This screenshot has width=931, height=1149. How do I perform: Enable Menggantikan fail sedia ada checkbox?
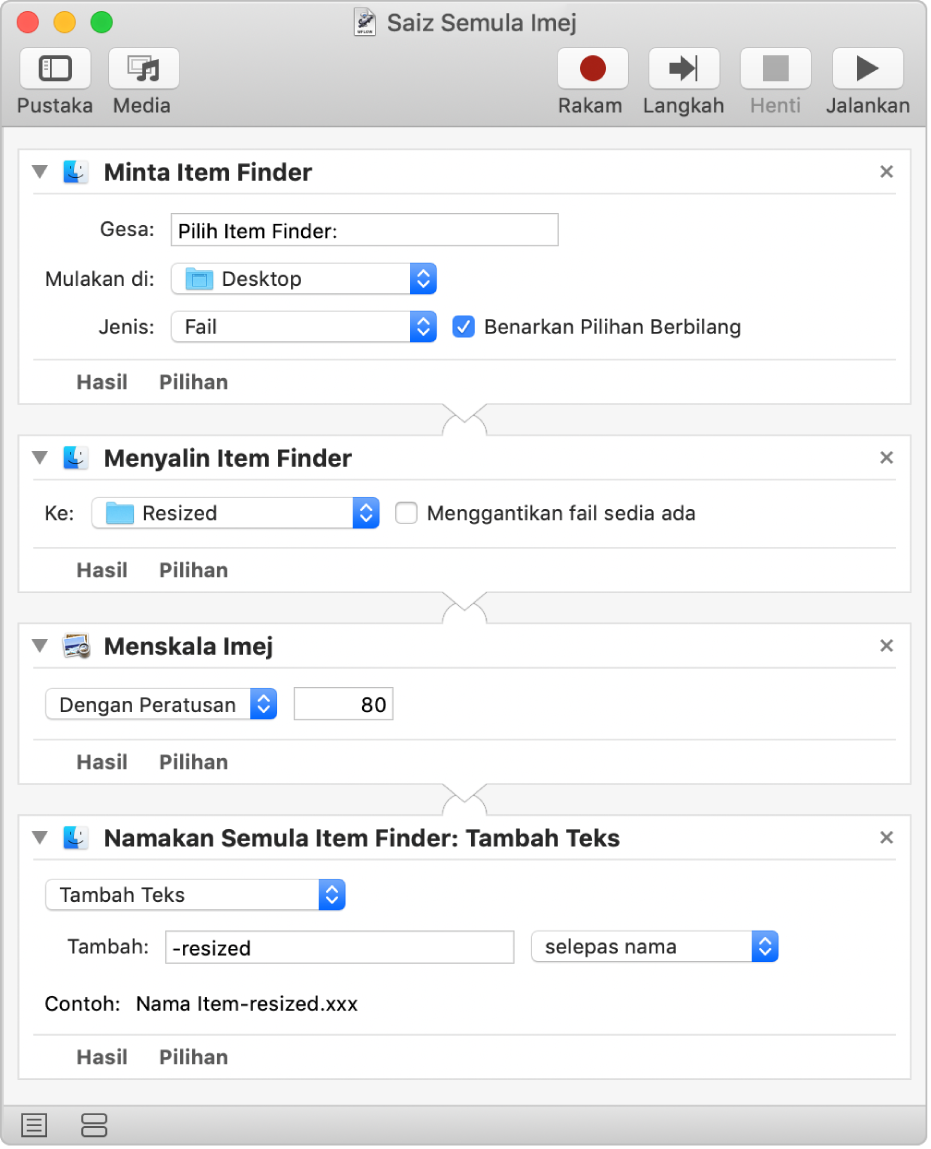[x=406, y=513]
